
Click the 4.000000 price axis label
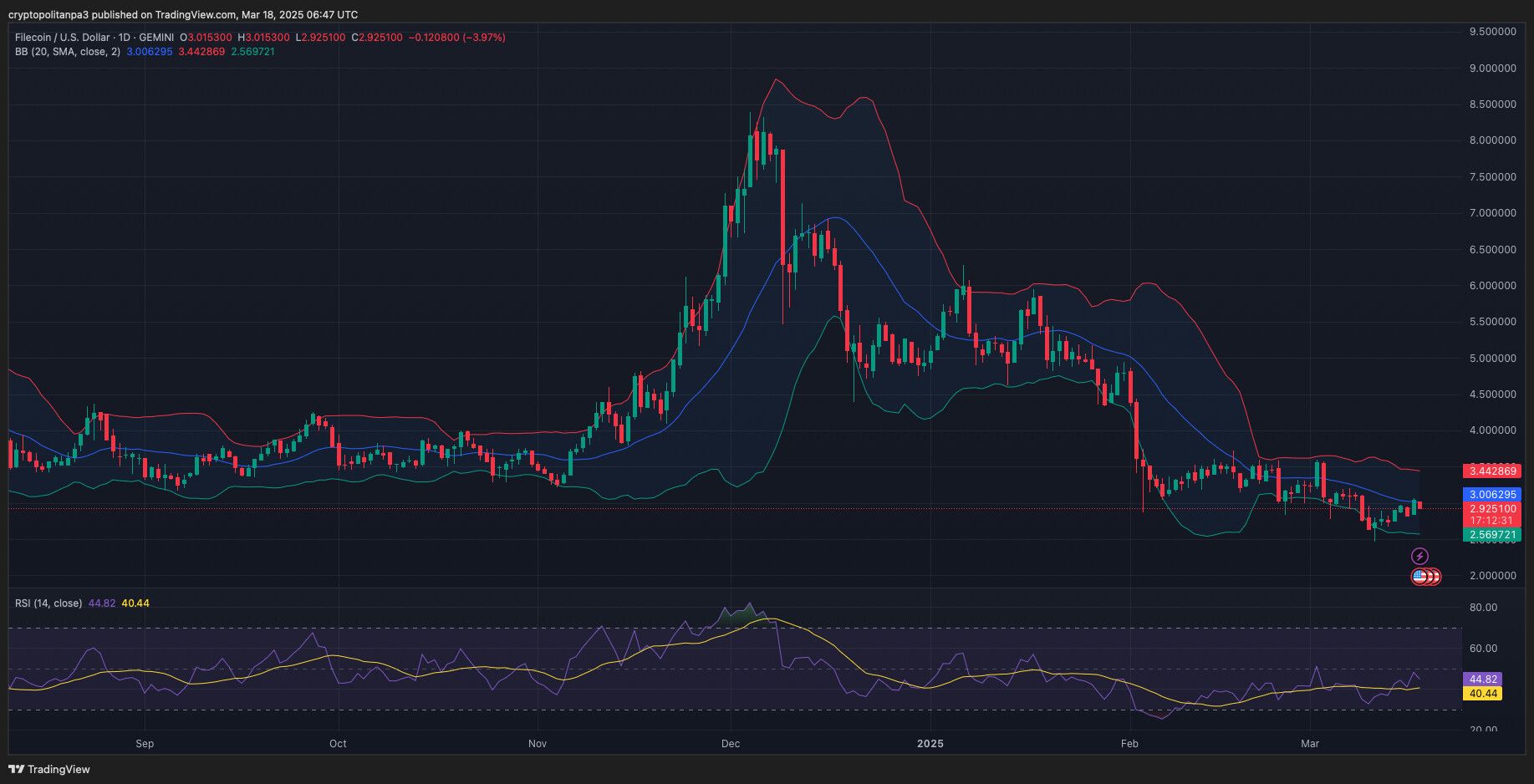click(x=1493, y=430)
